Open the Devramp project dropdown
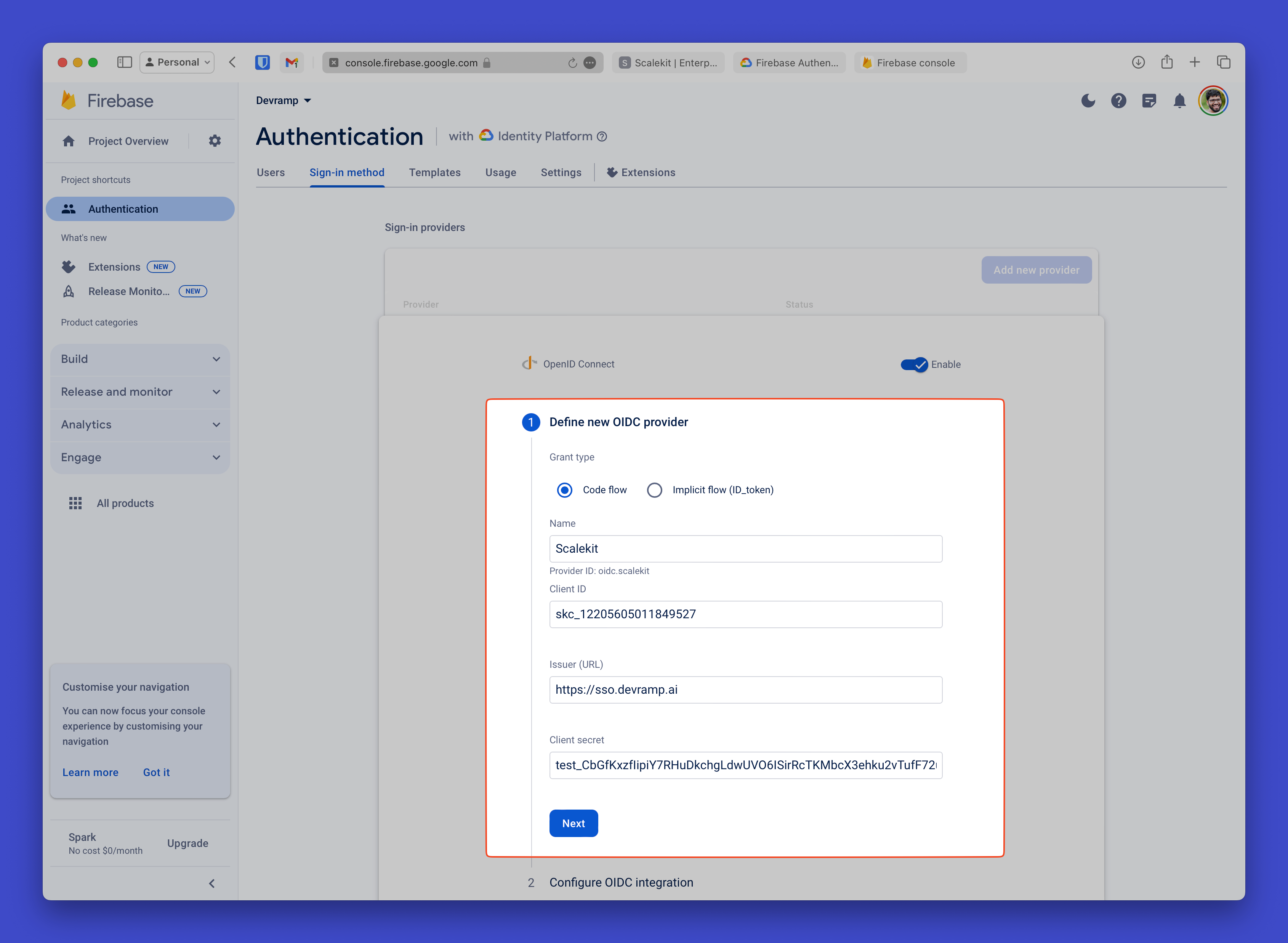The image size is (1288, 943). [284, 101]
